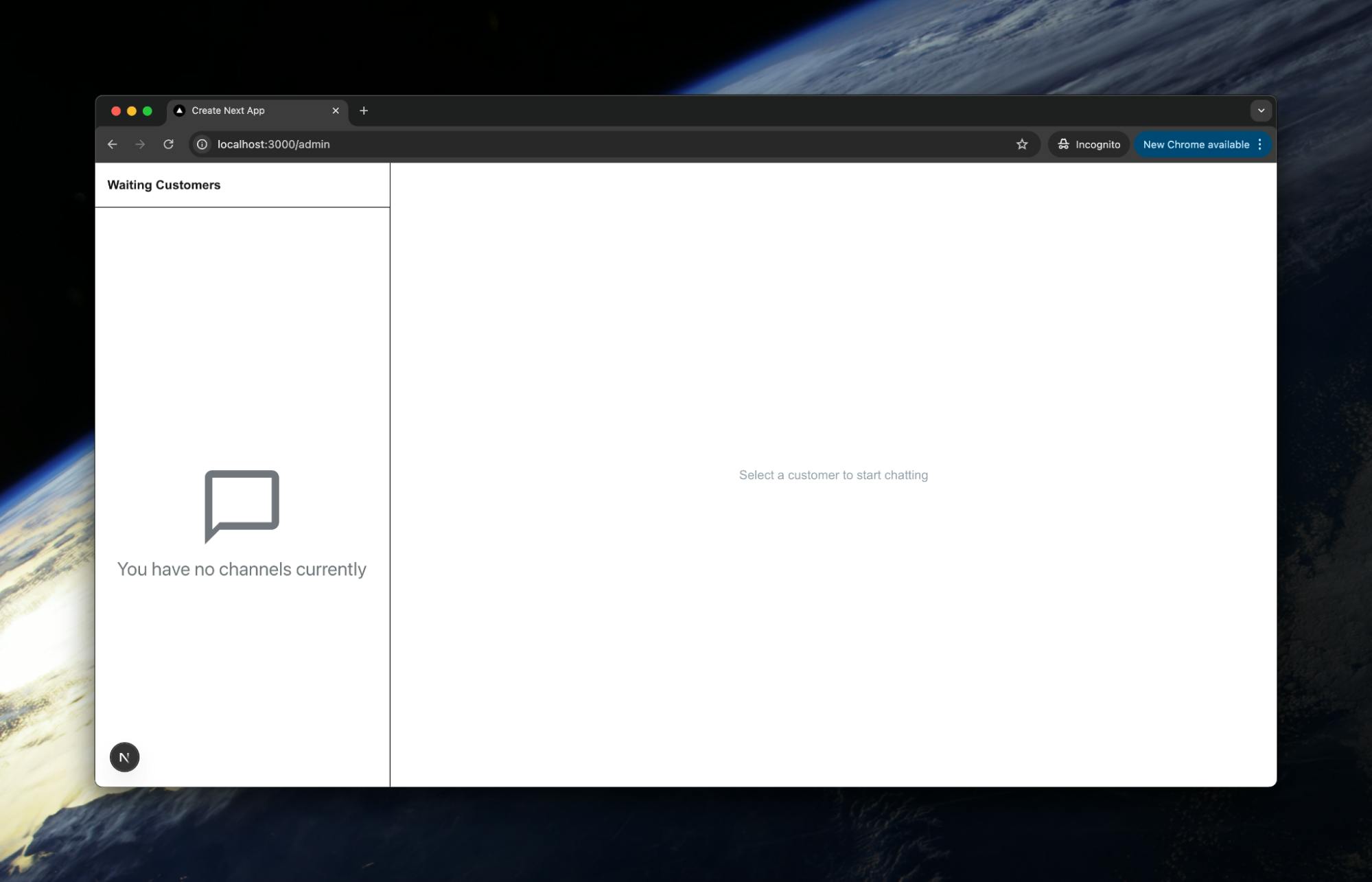The image size is (1372, 882).
Task: Click the yellow minimize window button
Action: (132, 111)
